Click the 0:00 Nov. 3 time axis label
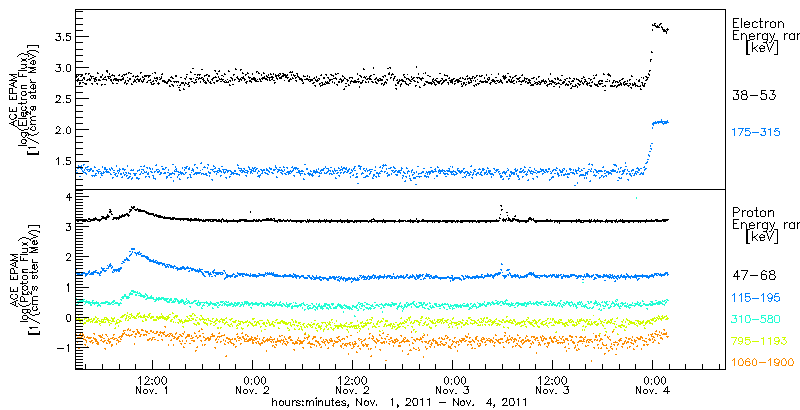800x410 pixels. 453,385
